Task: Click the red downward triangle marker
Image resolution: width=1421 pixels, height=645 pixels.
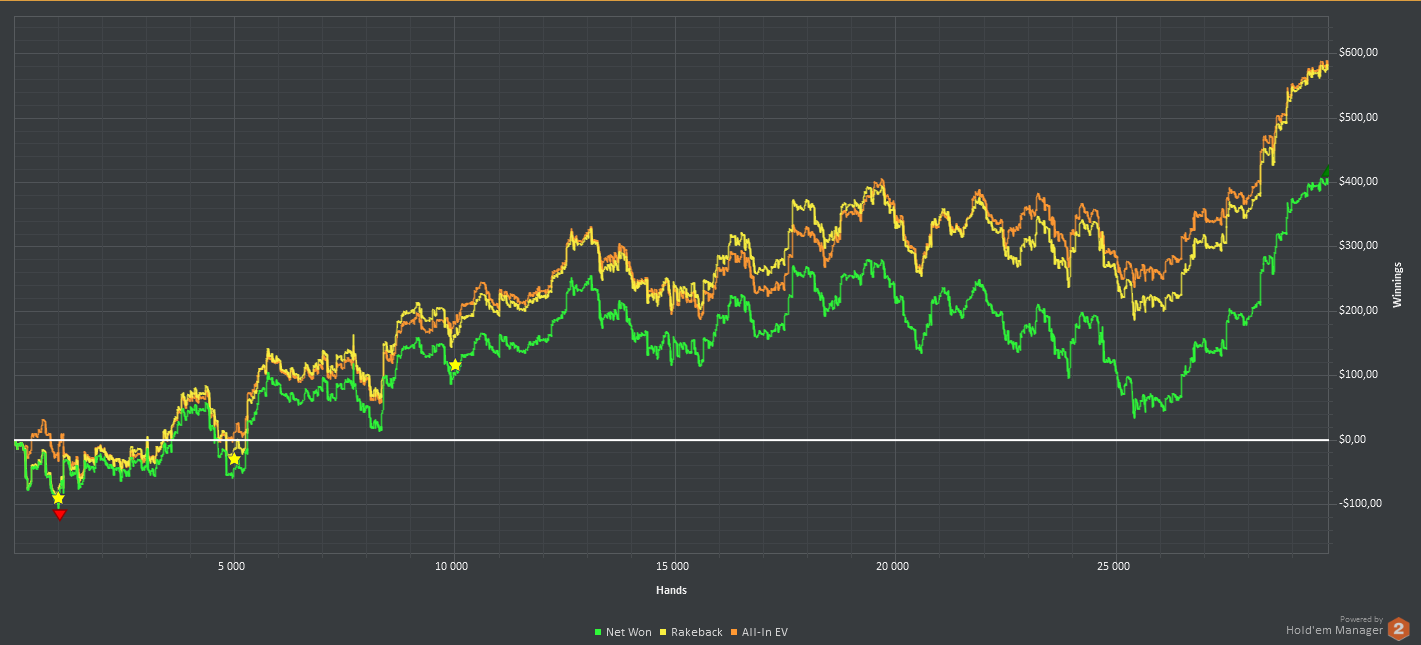Action: click(x=60, y=514)
